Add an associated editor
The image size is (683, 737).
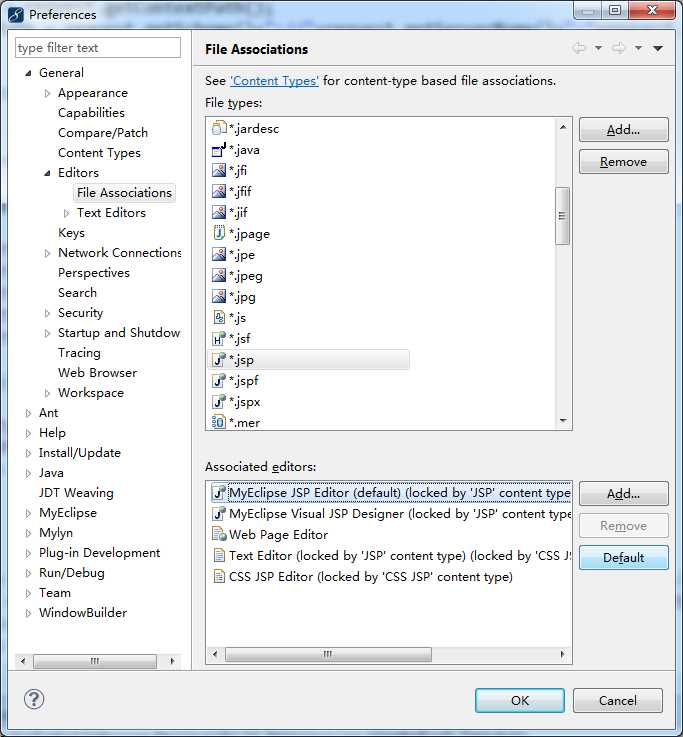[x=623, y=494]
